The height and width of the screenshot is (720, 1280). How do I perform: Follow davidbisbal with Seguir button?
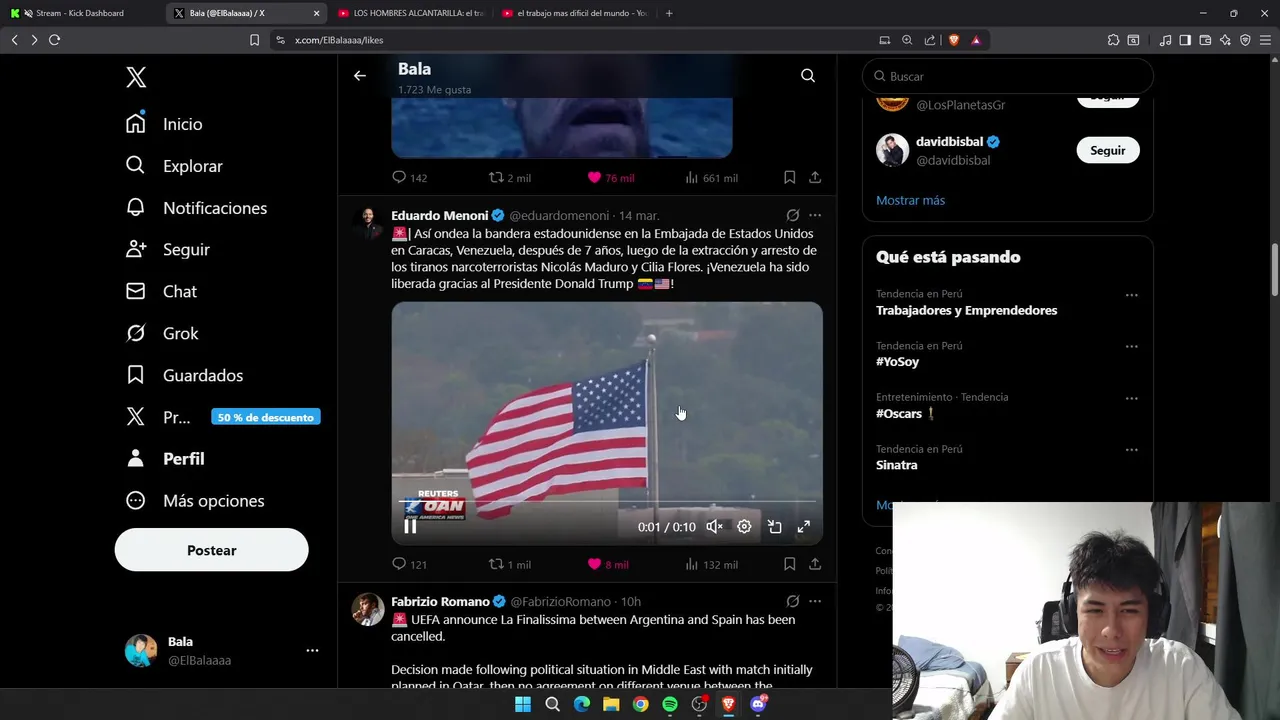tap(1107, 150)
